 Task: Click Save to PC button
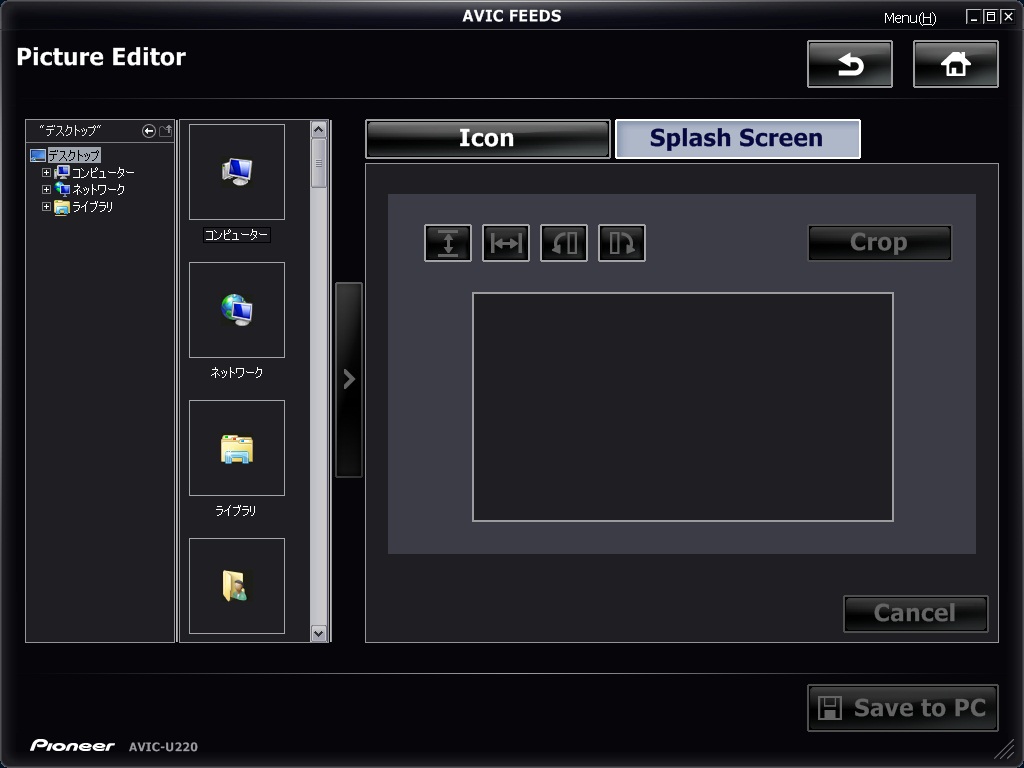click(x=903, y=708)
